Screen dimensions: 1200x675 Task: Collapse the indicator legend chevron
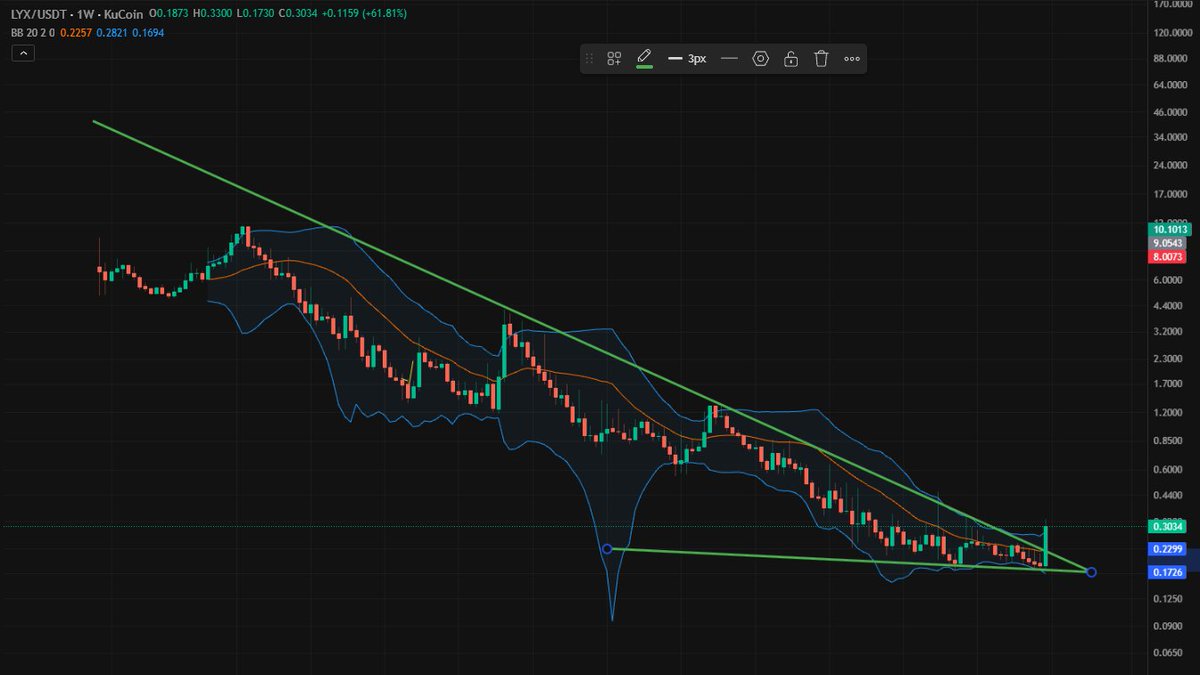click(x=24, y=53)
